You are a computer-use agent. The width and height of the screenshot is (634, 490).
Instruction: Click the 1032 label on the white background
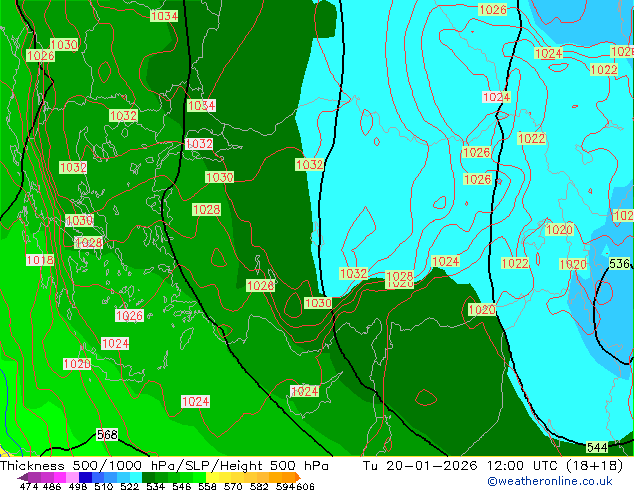click(199, 144)
